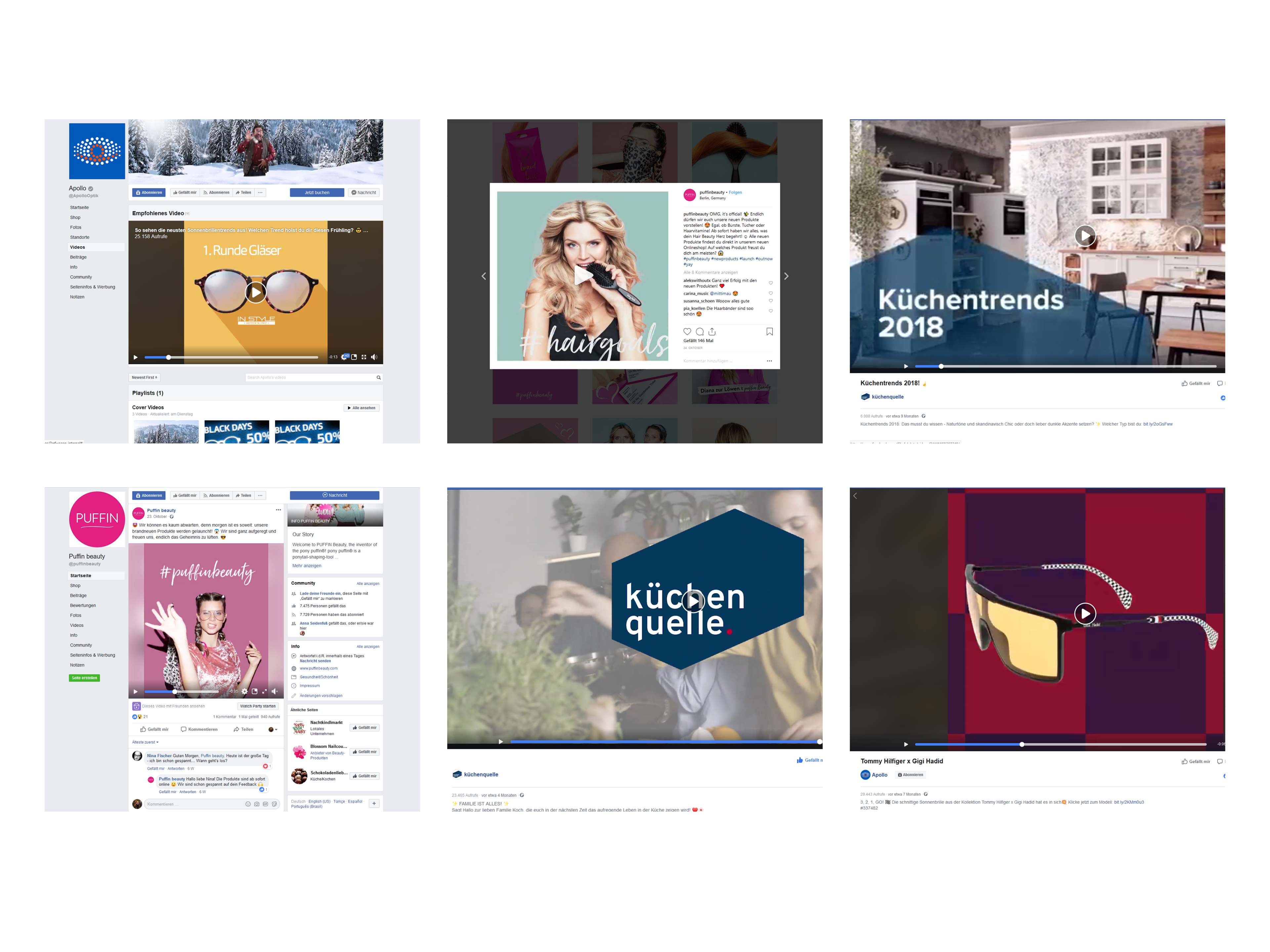This screenshot has height=952, width=1270.
Task: Click Watch Party starten button
Action: (x=258, y=706)
